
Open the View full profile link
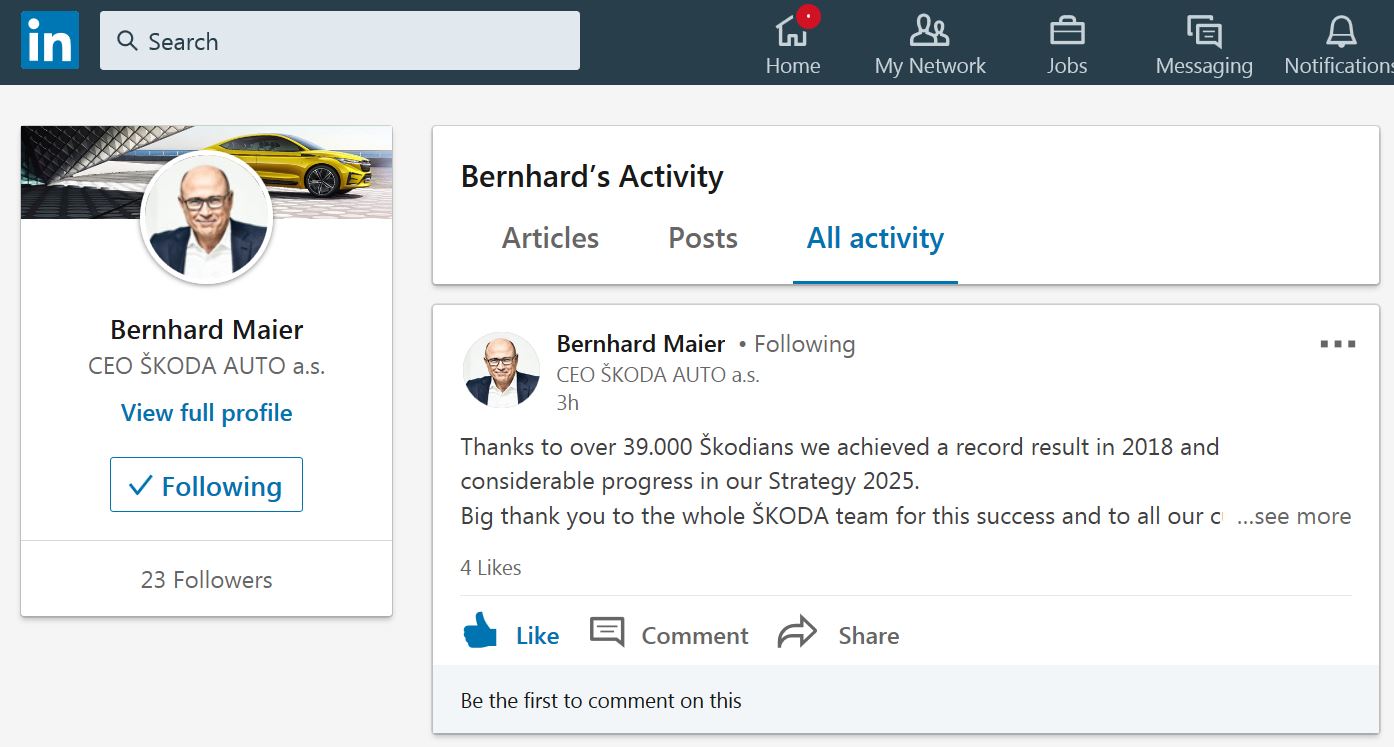point(207,413)
